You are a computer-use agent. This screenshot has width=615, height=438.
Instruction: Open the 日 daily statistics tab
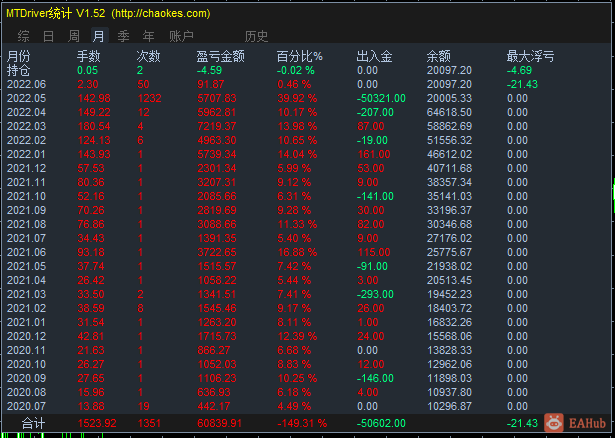tap(48, 36)
